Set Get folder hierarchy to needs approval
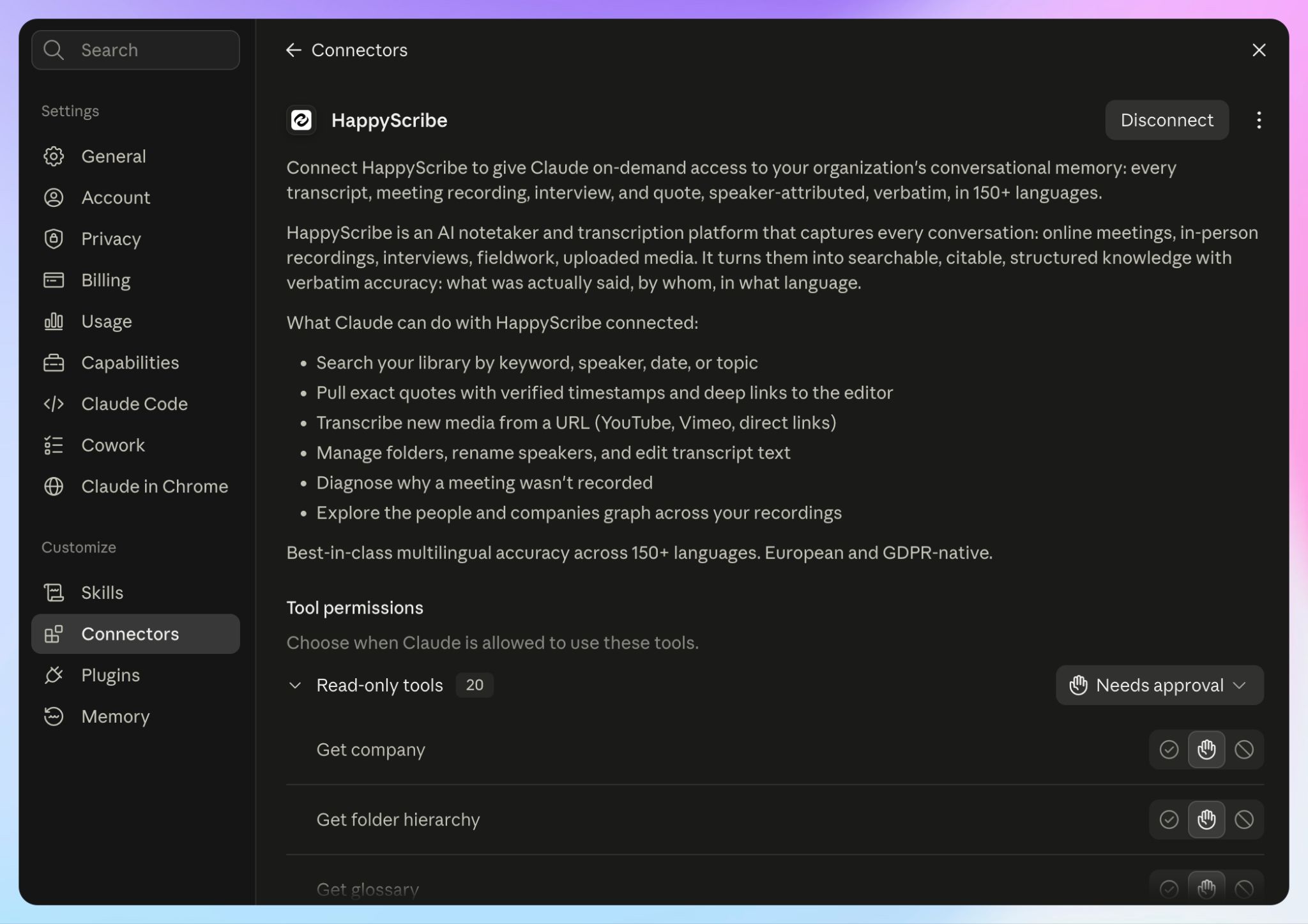Image resolution: width=1308 pixels, height=924 pixels. point(1206,819)
